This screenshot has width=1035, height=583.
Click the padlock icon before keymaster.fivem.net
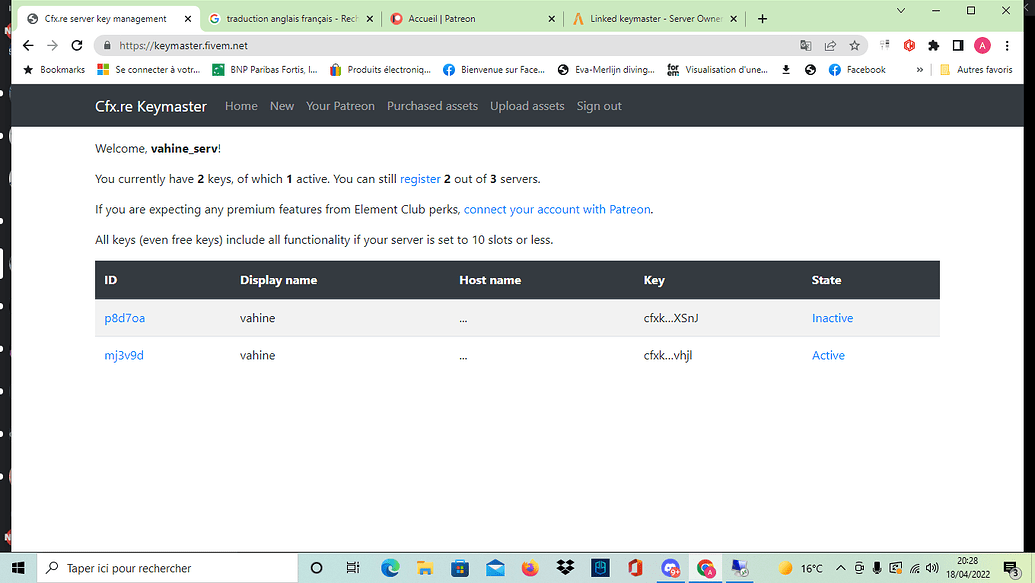pyautogui.click(x=107, y=45)
